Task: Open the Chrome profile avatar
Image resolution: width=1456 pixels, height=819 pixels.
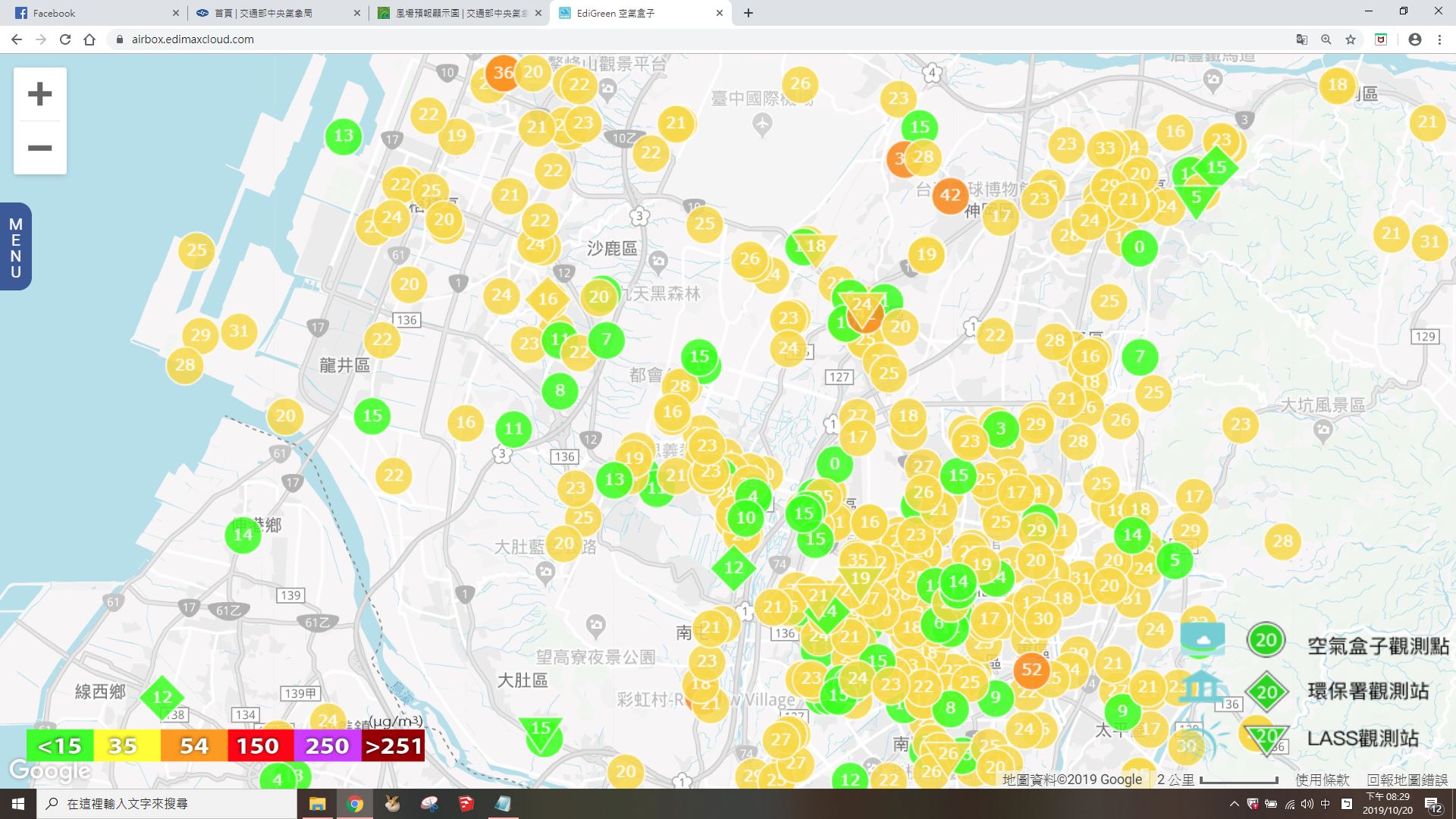Action: [x=1414, y=39]
